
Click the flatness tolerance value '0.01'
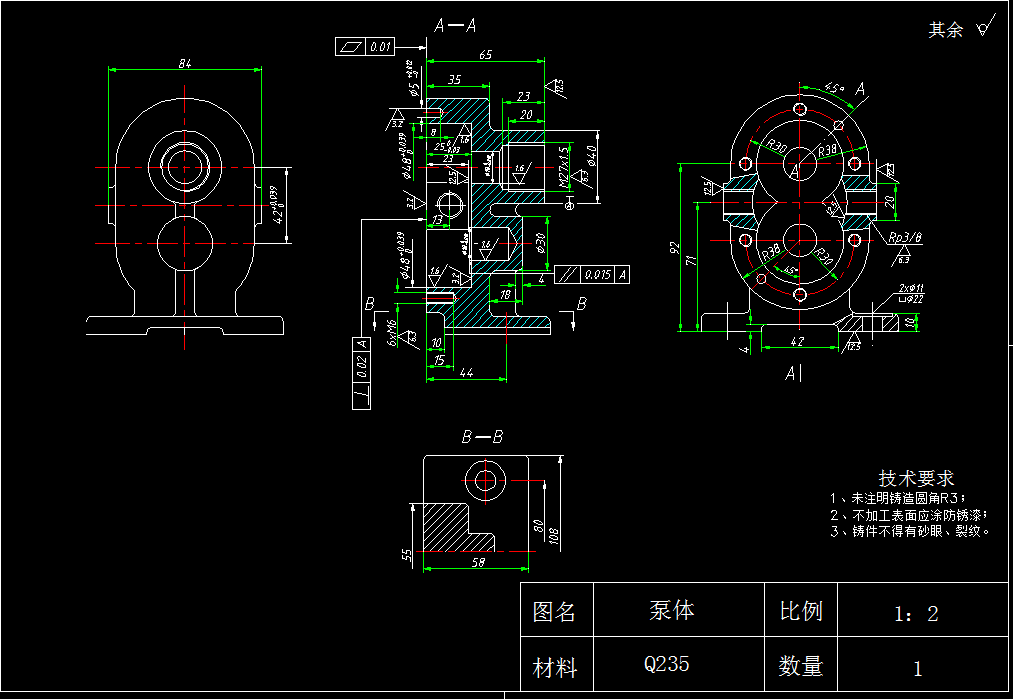tap(381, 47)
